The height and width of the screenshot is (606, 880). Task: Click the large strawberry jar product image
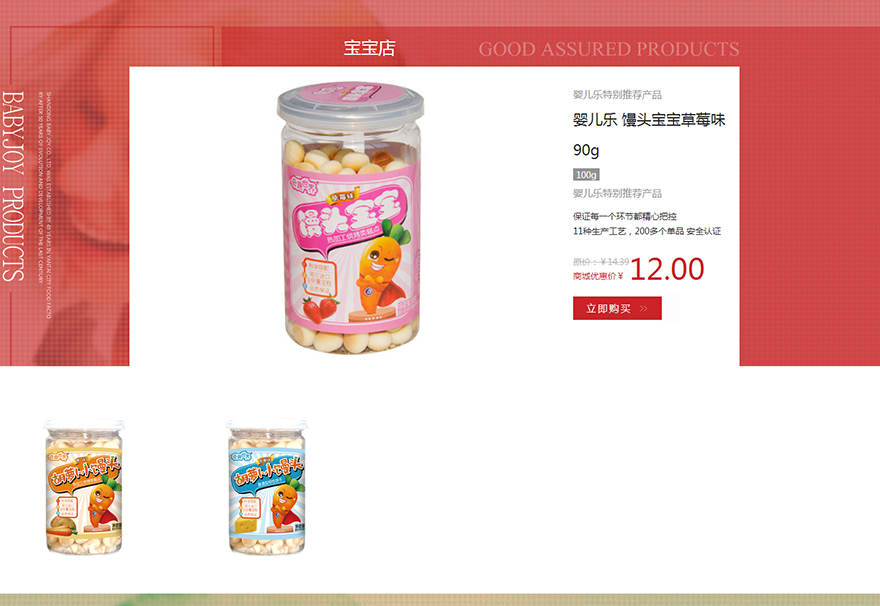click(x=351, y=217)
